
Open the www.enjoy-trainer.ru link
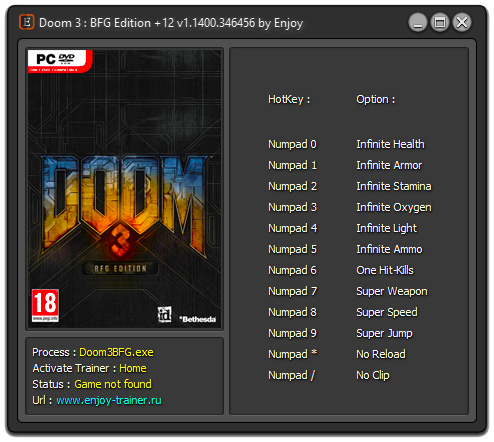pos(109,400)
